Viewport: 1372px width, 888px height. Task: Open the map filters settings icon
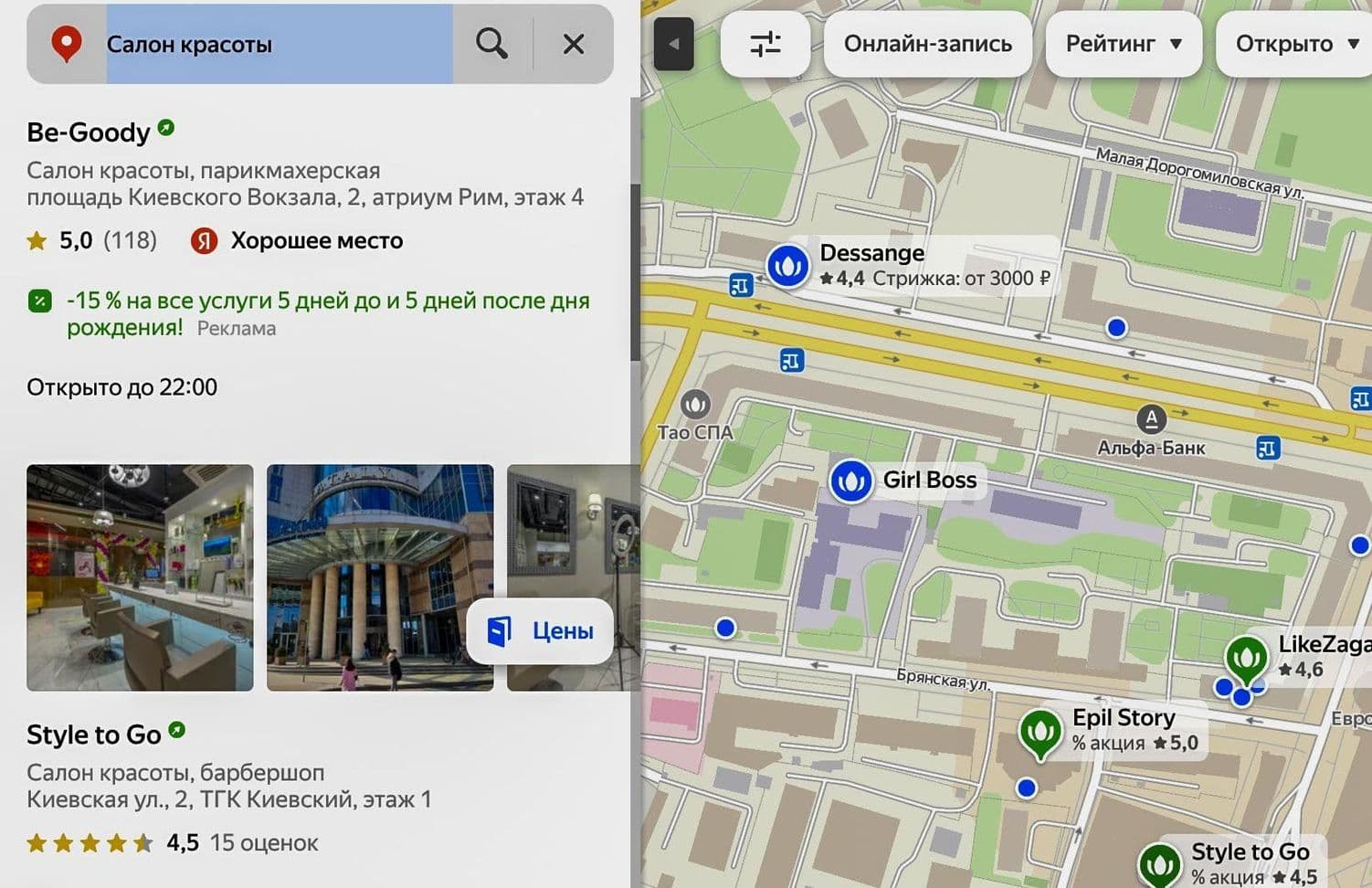coord(765,44)
